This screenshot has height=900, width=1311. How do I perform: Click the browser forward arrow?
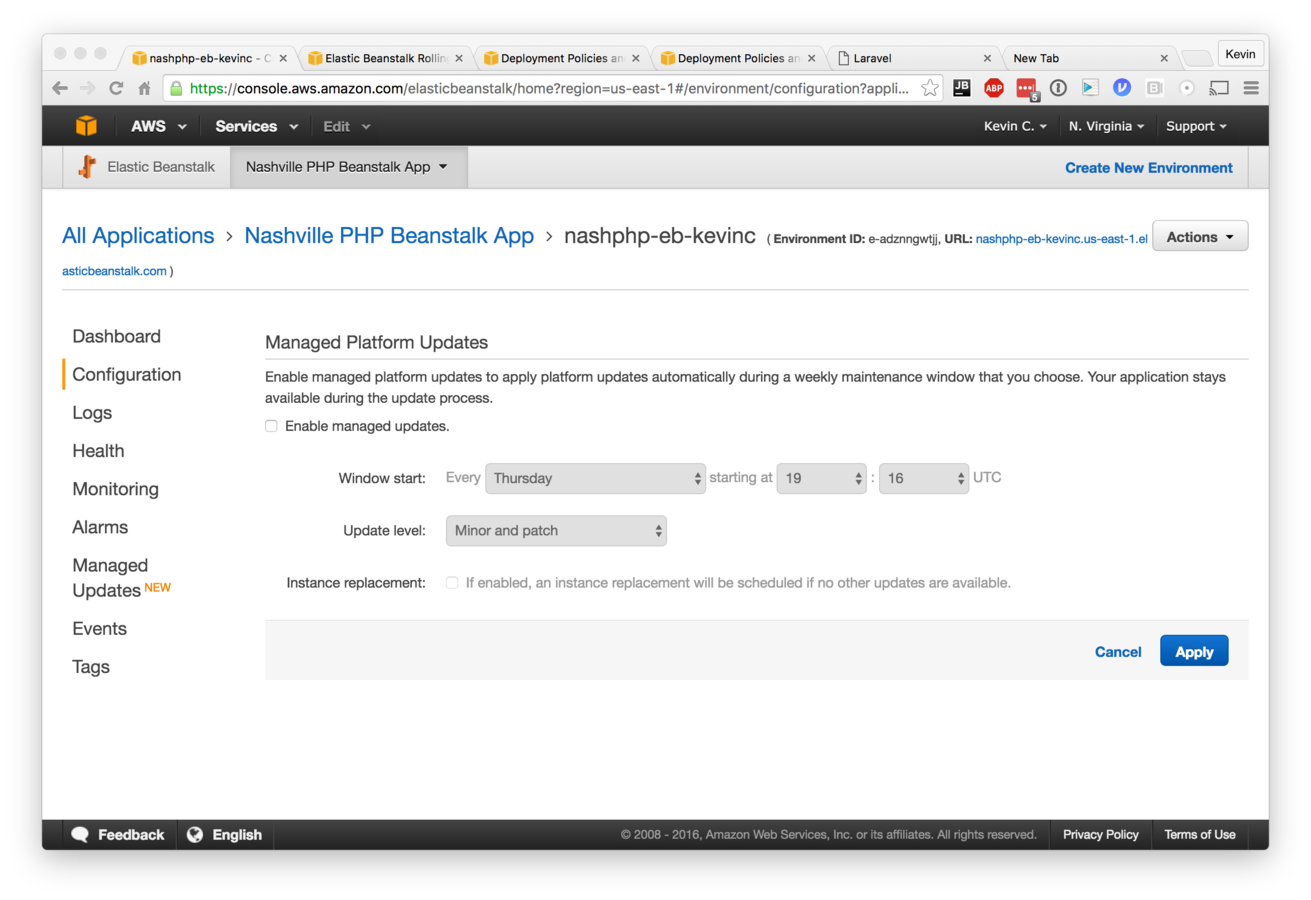point(88,88)
